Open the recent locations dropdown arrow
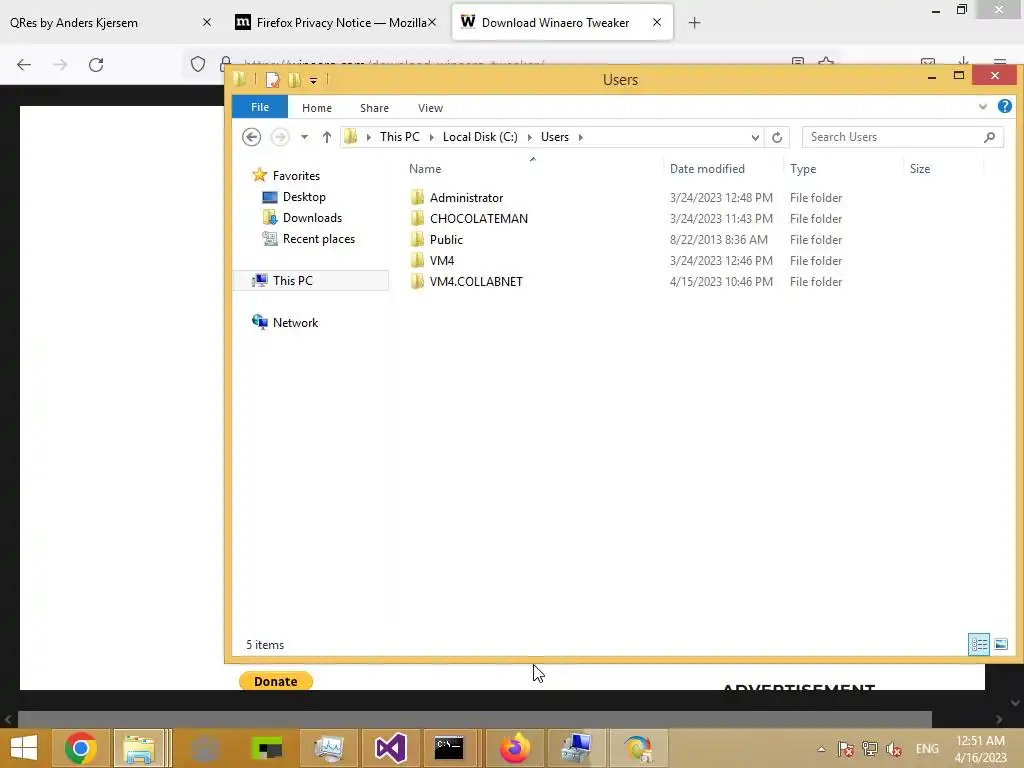The width and height of the screenshot is (1024, 768). point(304,137)
